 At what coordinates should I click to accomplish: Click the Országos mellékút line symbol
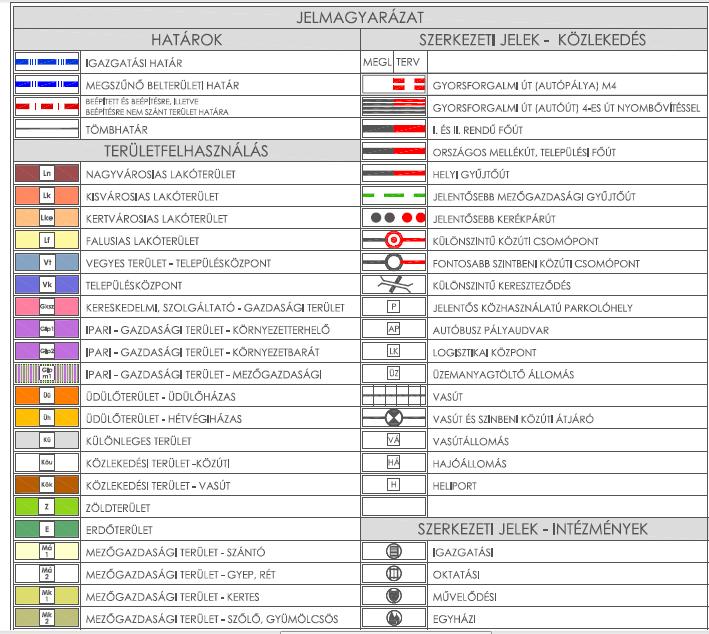tap(394, 151)
